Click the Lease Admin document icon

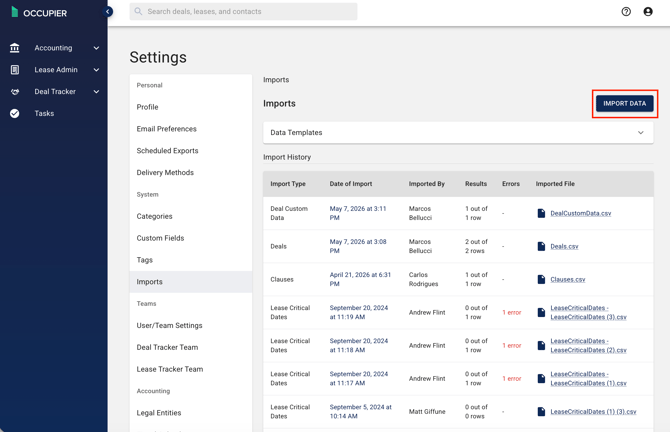(x=15, y=70)
